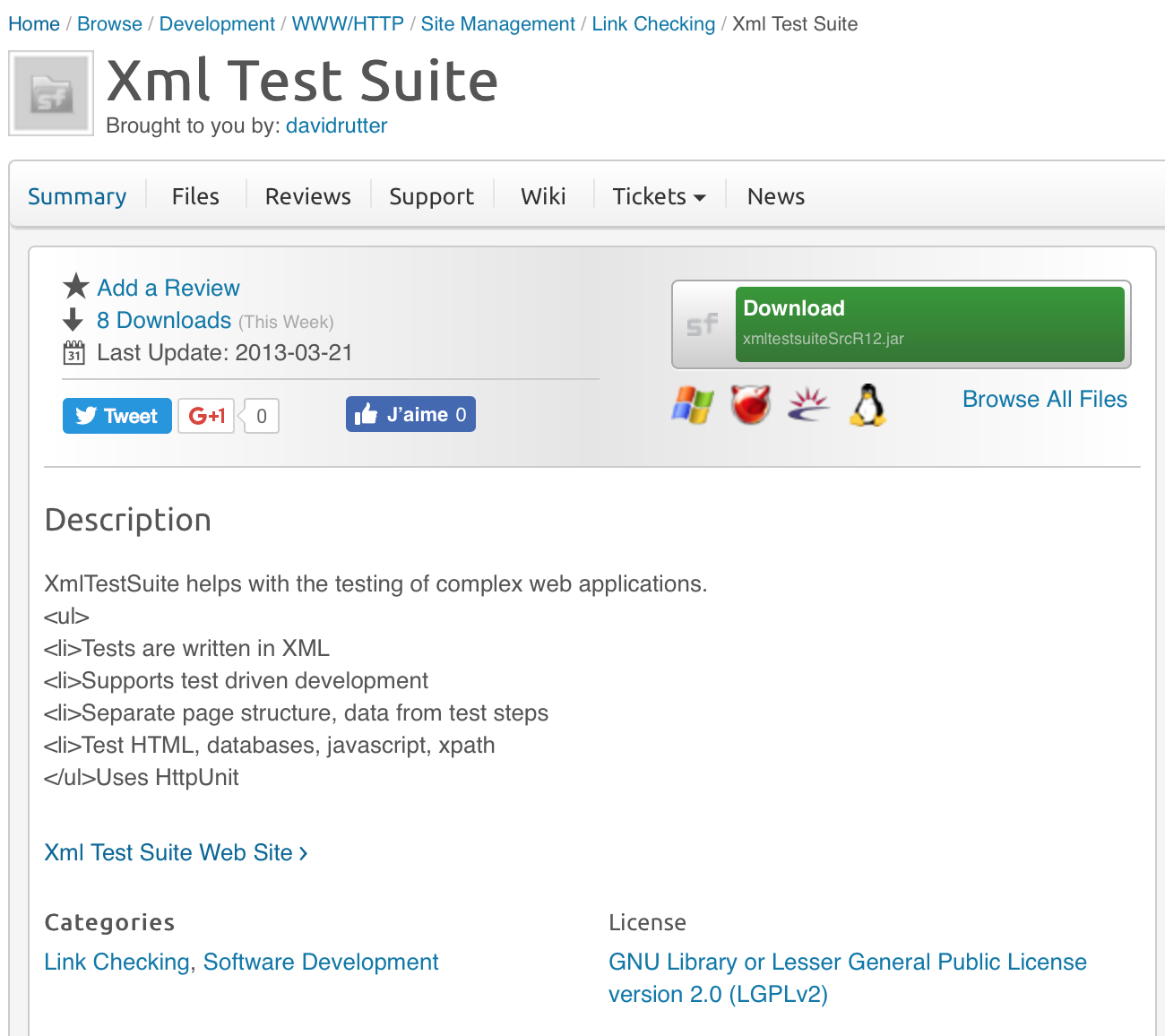Image resolution: width=1165 pixels, height=1036 pixels.
Task: Click the Linux Tux platform icon
Action: tap(867, 404)
